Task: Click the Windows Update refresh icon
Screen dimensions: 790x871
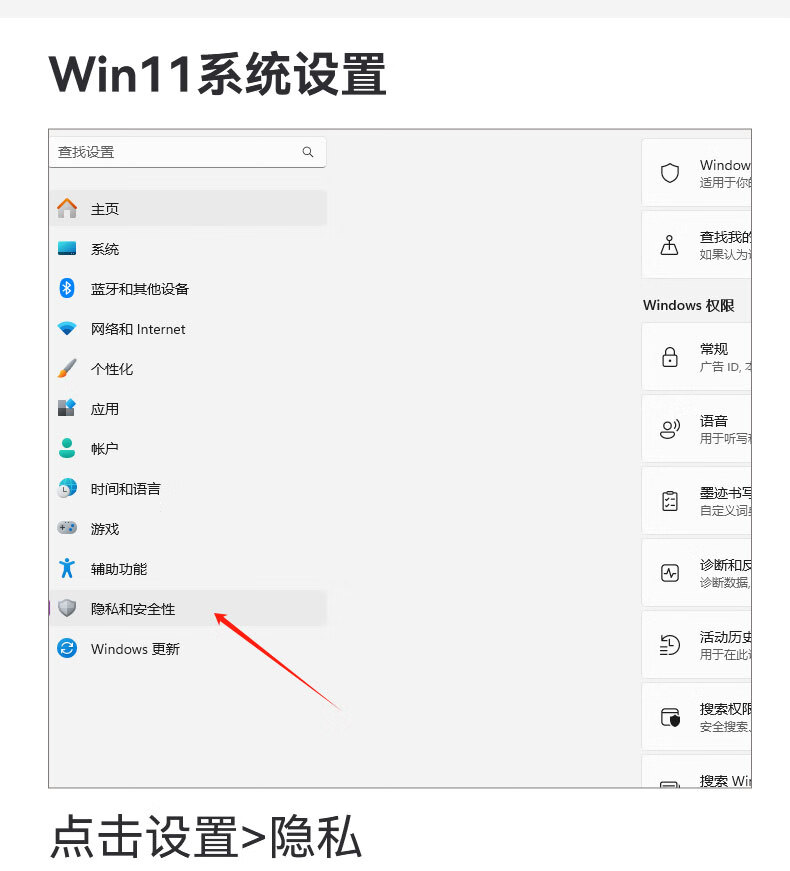Action: tap(67, 648)
